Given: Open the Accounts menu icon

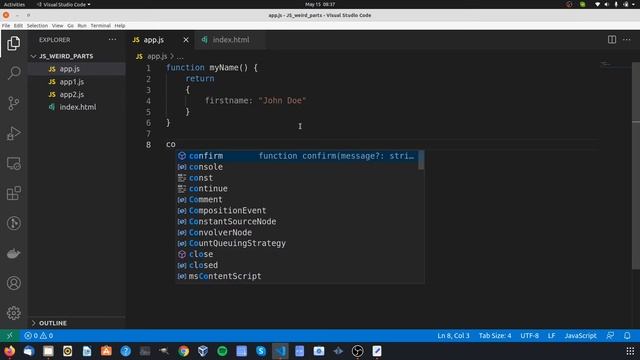Looking at the screenshot, I should point(13,283).
